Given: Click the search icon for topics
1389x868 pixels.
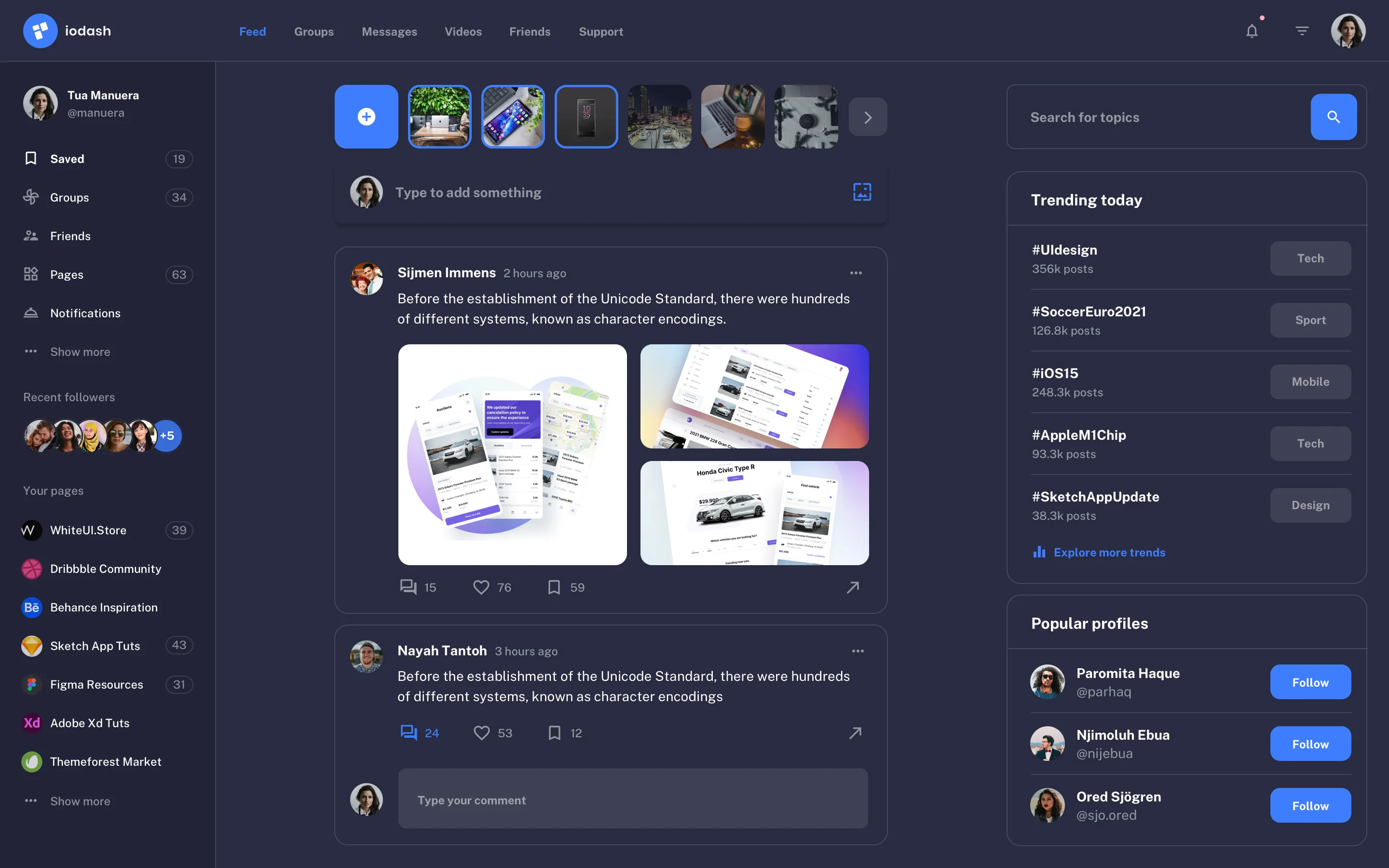Looking at the screenshot, I should 1334,117.
